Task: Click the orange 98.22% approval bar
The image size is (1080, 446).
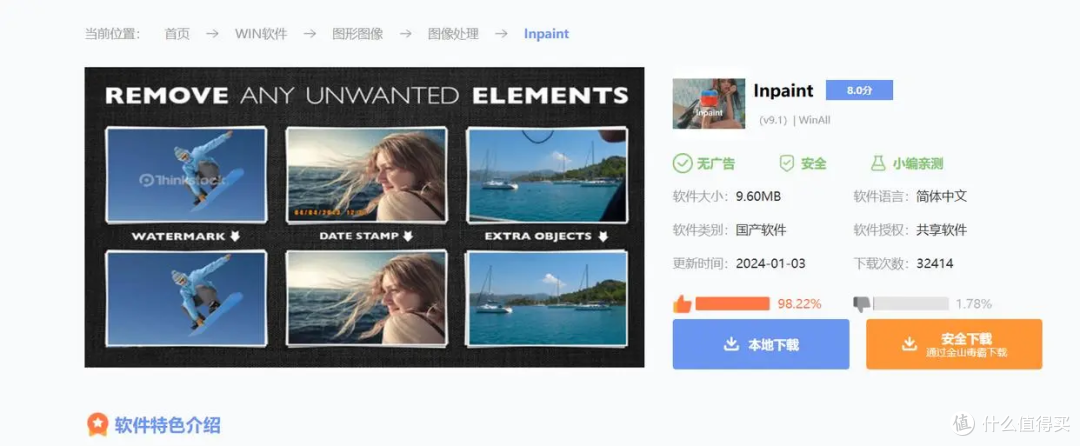Action: tap(732, 304)
